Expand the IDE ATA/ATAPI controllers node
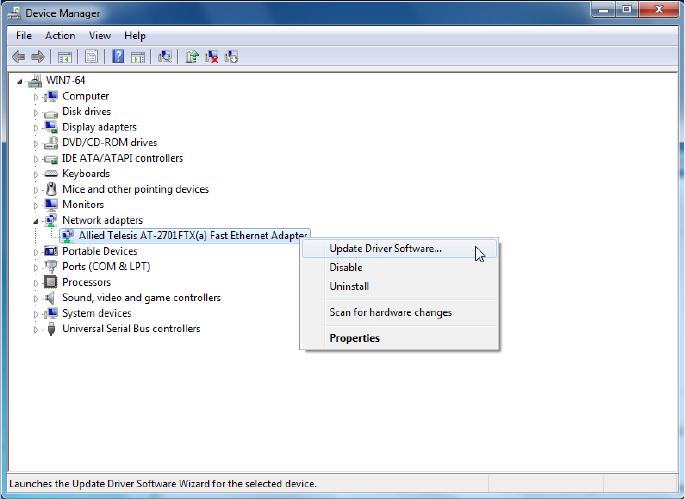This screenshot has height=499, width=685. (x=36, y=159)
